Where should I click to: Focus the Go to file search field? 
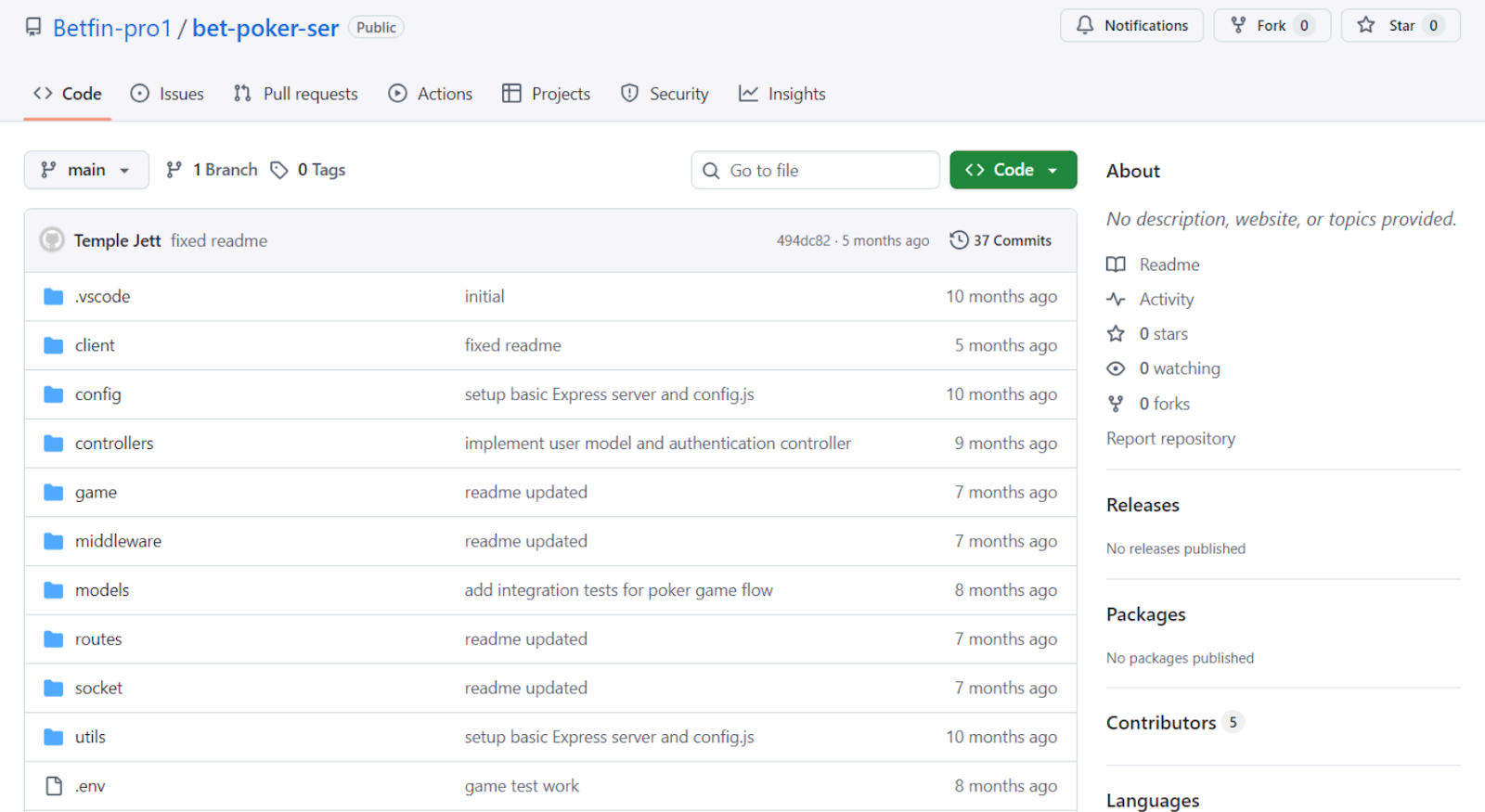[816, 170]
